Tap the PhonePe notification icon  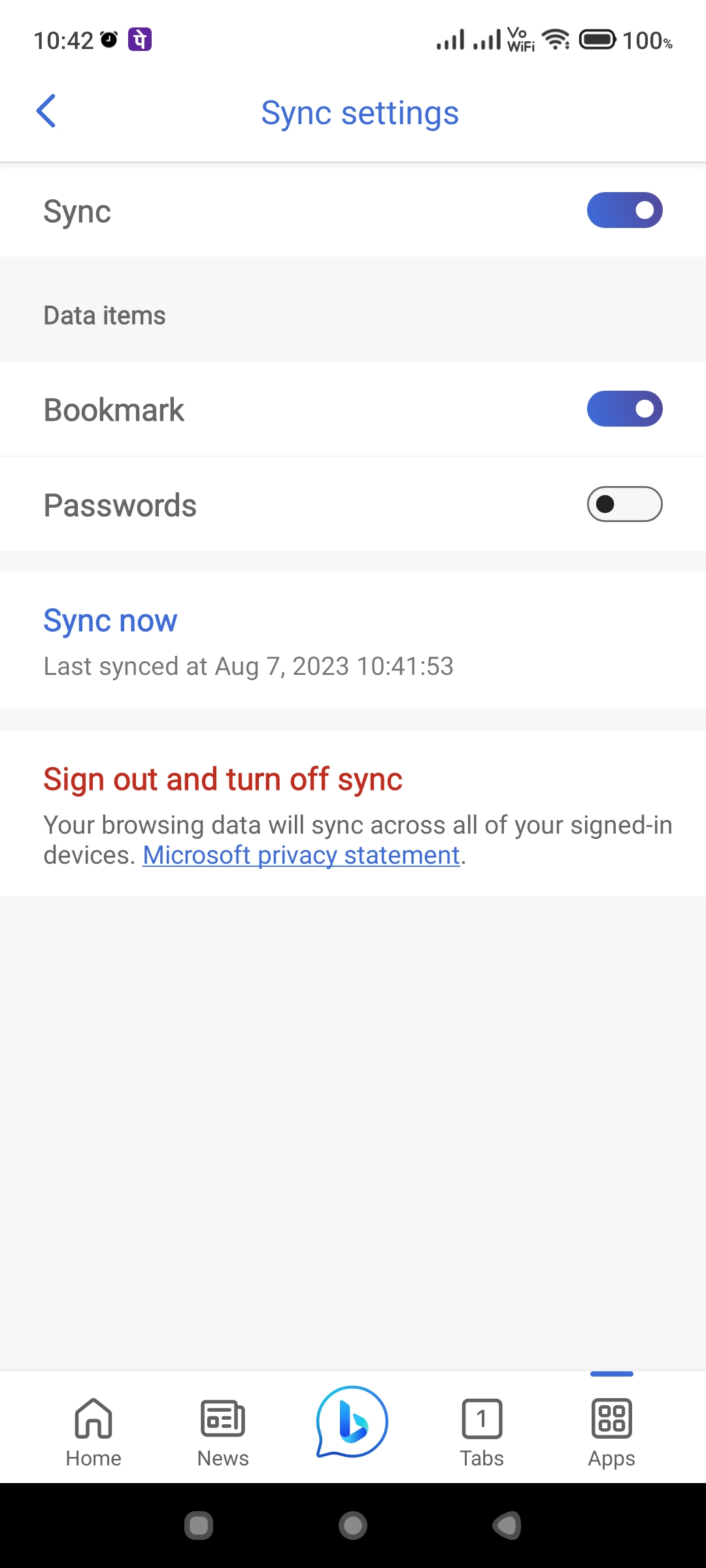click(140, 40)
